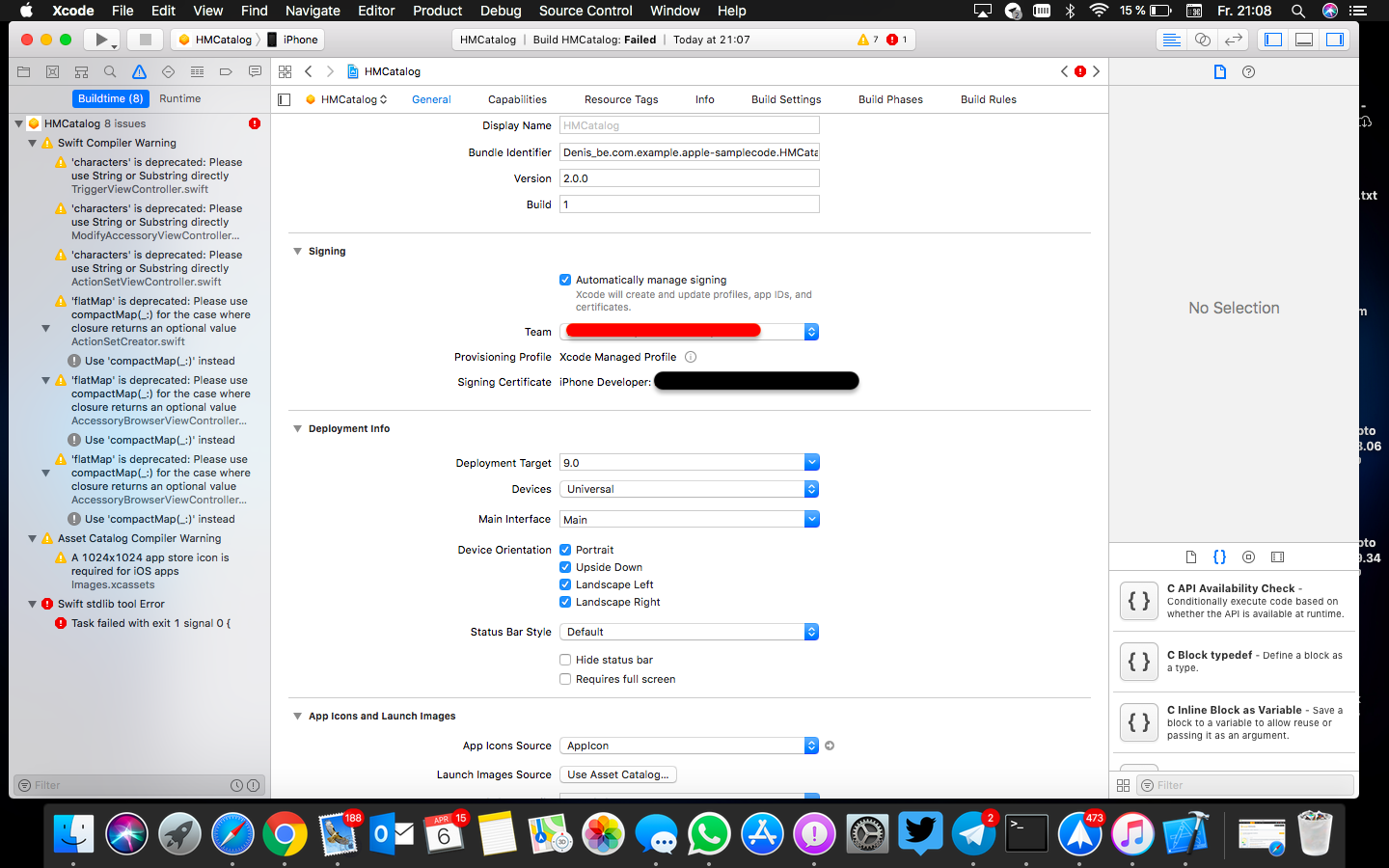Open the Code Snippet library braces icon
The image size is (1389, 868).
click(x=1219, y=556)
